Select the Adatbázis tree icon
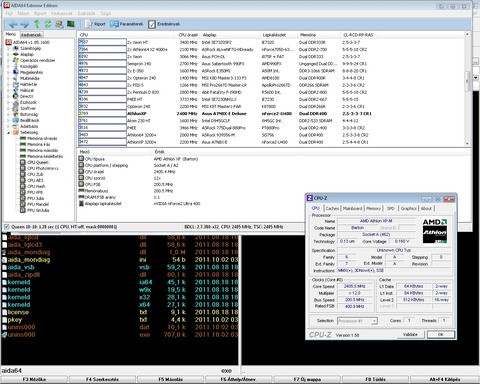The width and height of the screenshot is (480, 384). coord(16,126)
